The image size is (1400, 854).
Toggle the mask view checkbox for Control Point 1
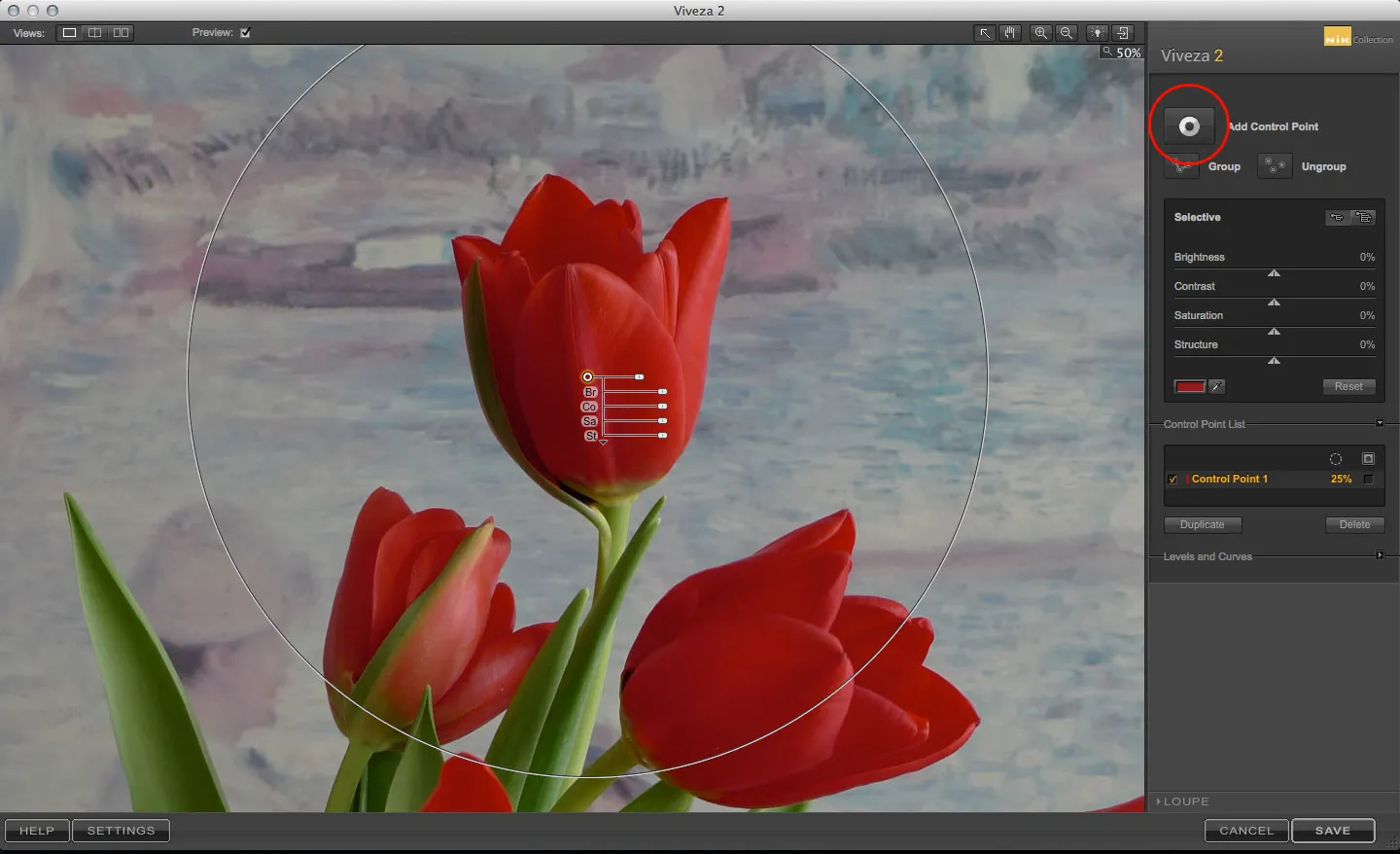1370,480
